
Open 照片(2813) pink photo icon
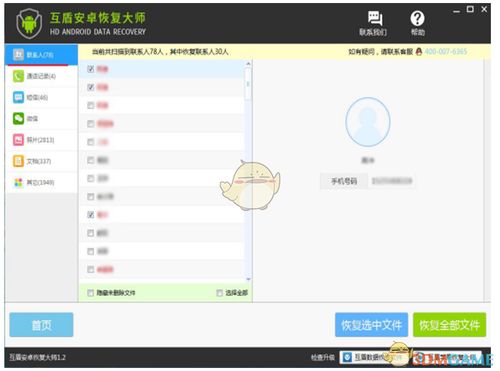coord(18,140)
